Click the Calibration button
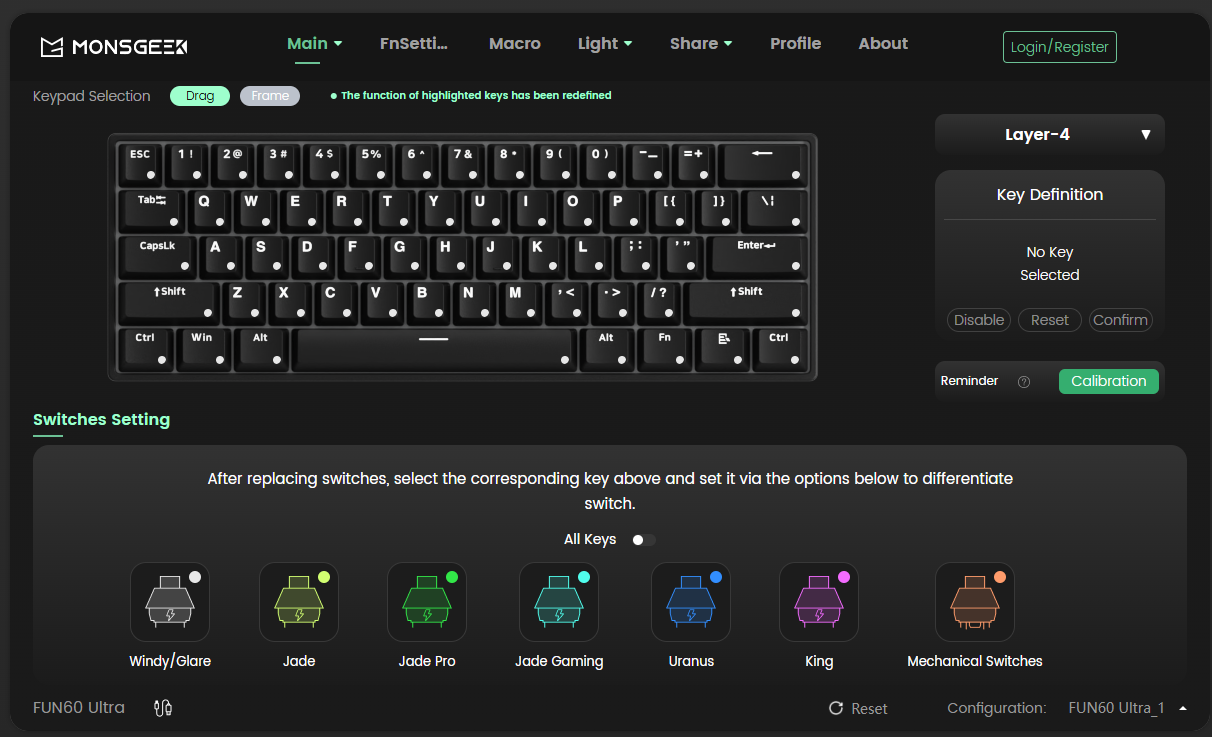1212x737 pixels. click(1109, 381)
